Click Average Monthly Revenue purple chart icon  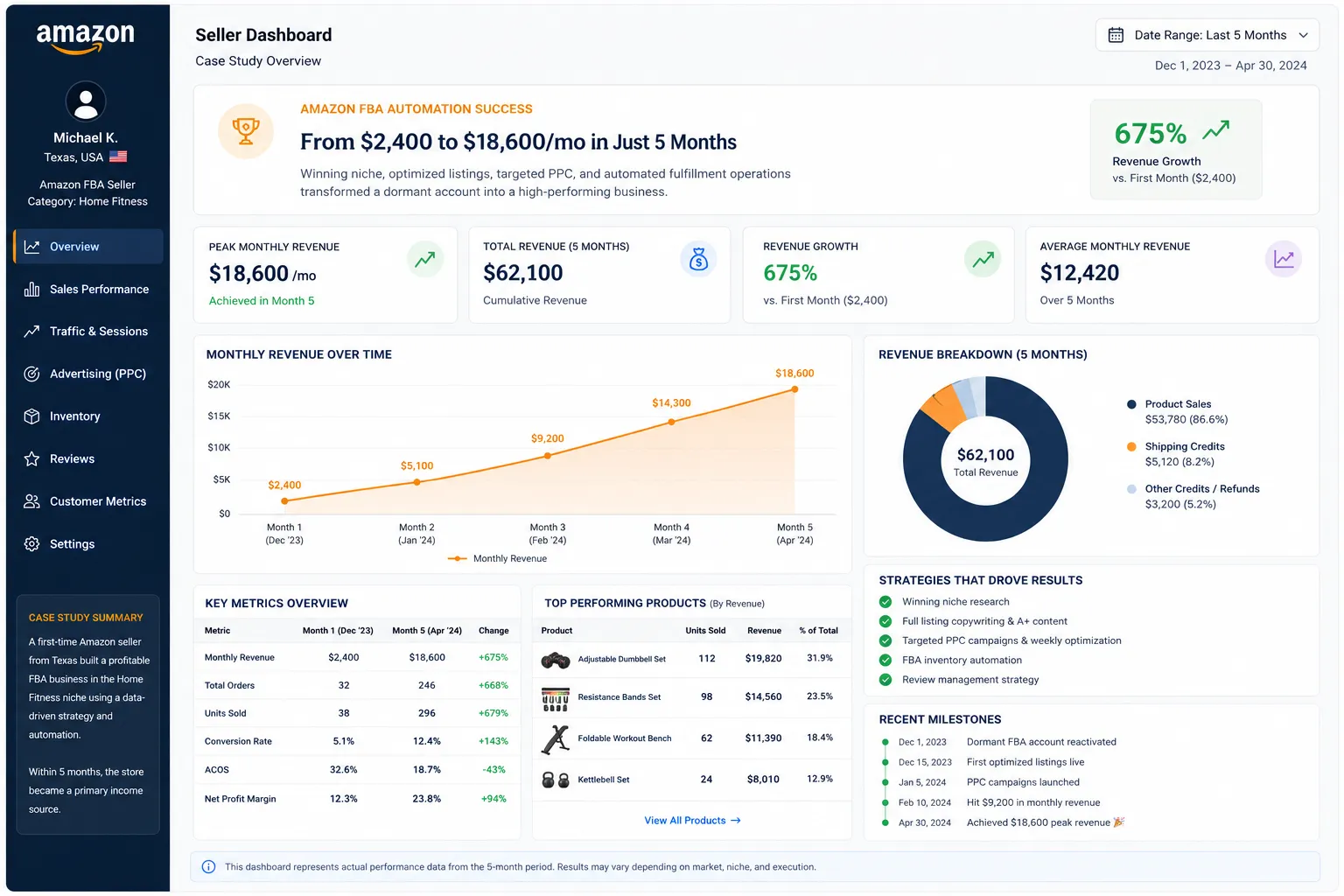tap(1284, 260)
